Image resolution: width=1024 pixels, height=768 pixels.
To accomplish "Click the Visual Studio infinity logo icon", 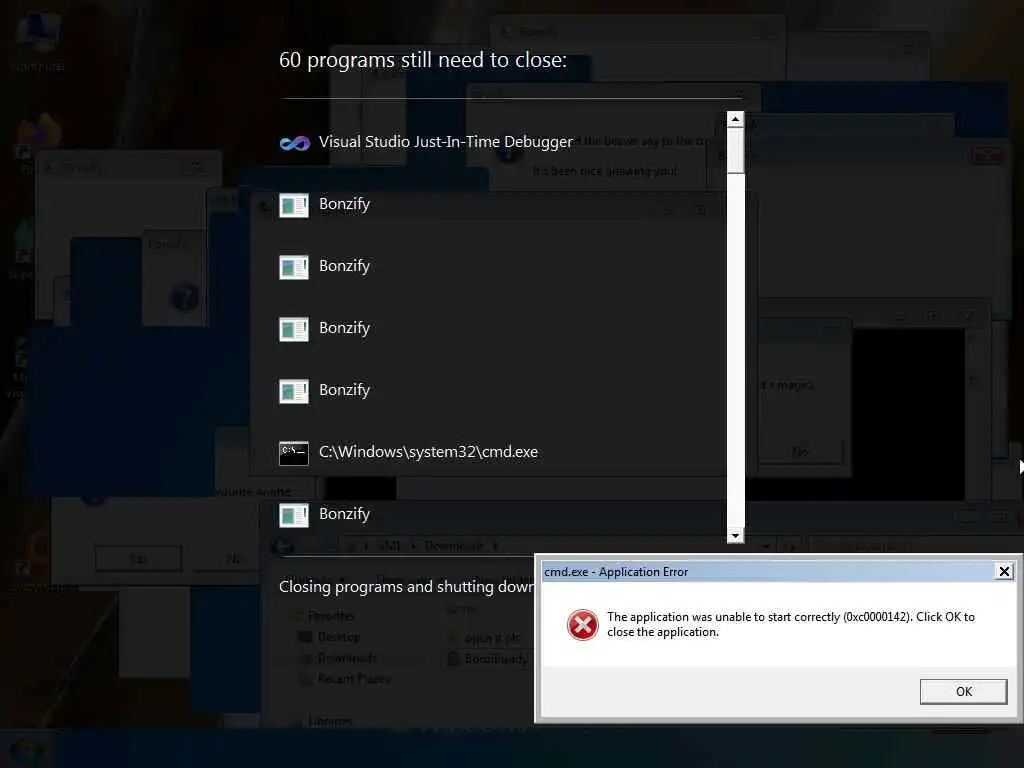I will (294, 142).
